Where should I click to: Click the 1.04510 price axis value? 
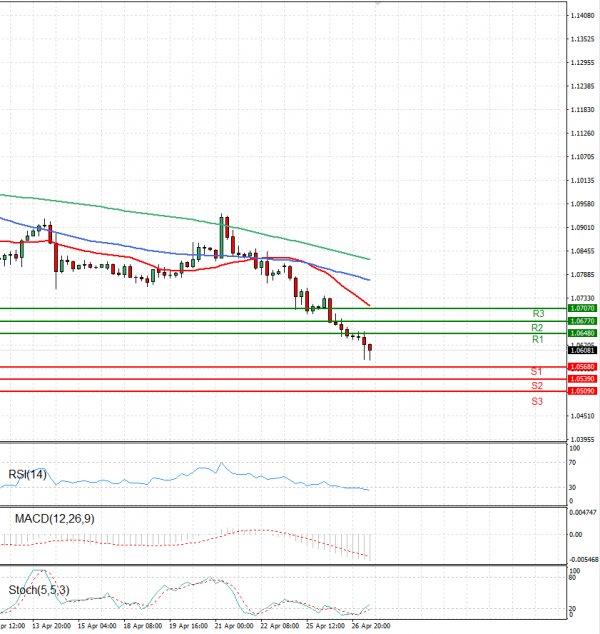coord(582,416)
